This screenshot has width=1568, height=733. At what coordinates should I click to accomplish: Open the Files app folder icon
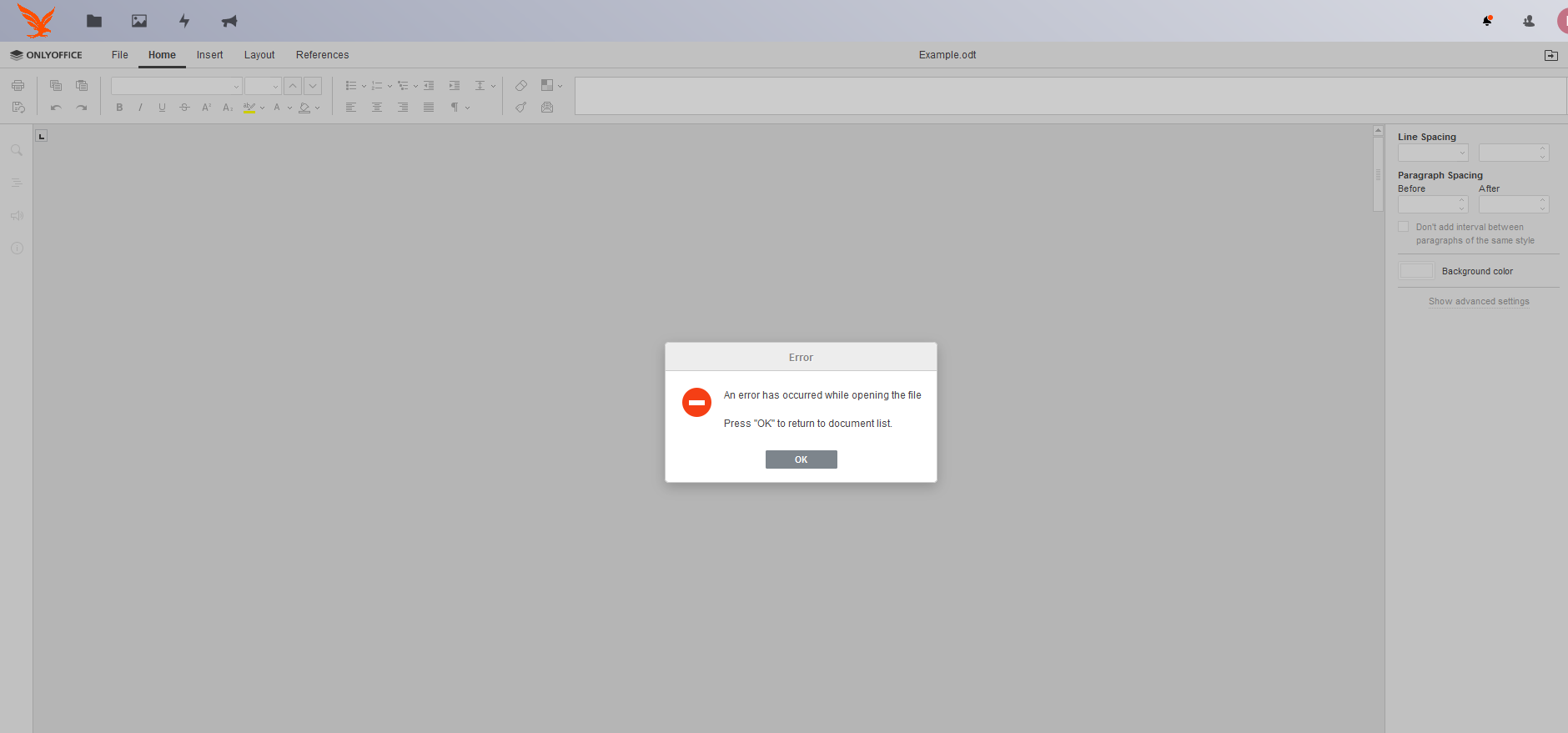click(94, 21)
